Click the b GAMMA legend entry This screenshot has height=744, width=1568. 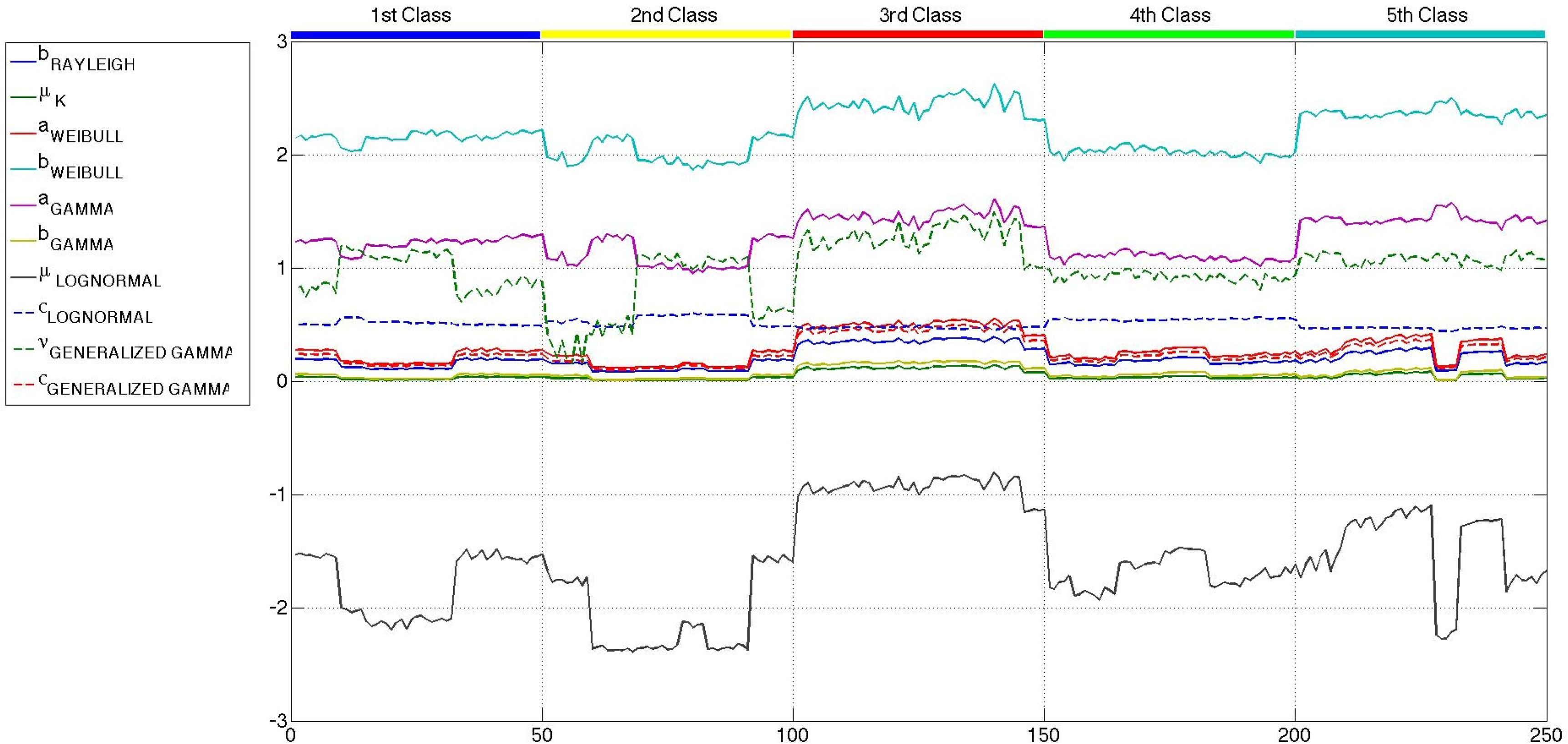(x=75, y=240)
